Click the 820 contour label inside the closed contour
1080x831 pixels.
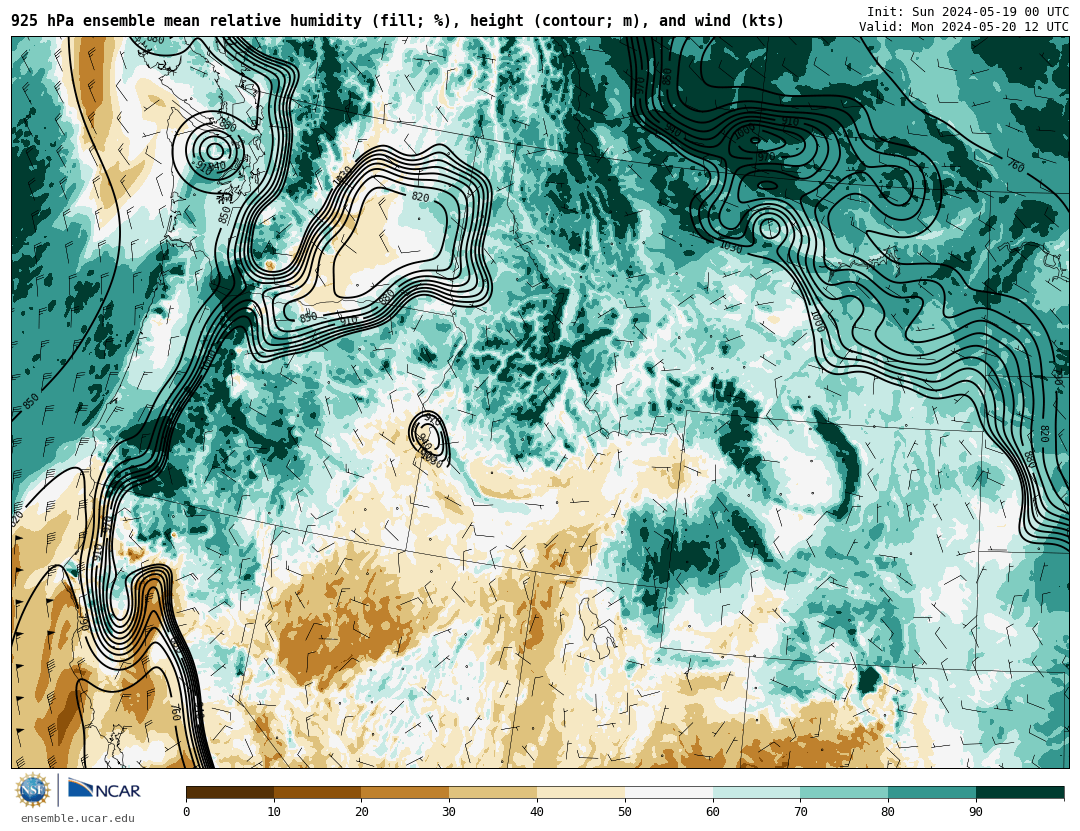coord(420,198)
